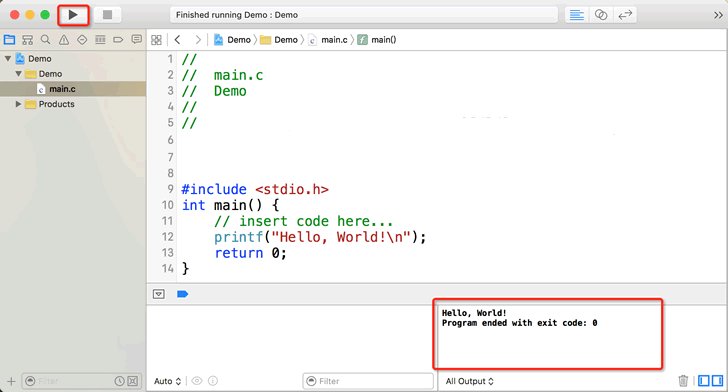Stop the running scheme
The image size is (728, 392).
[x=107, y=15]
